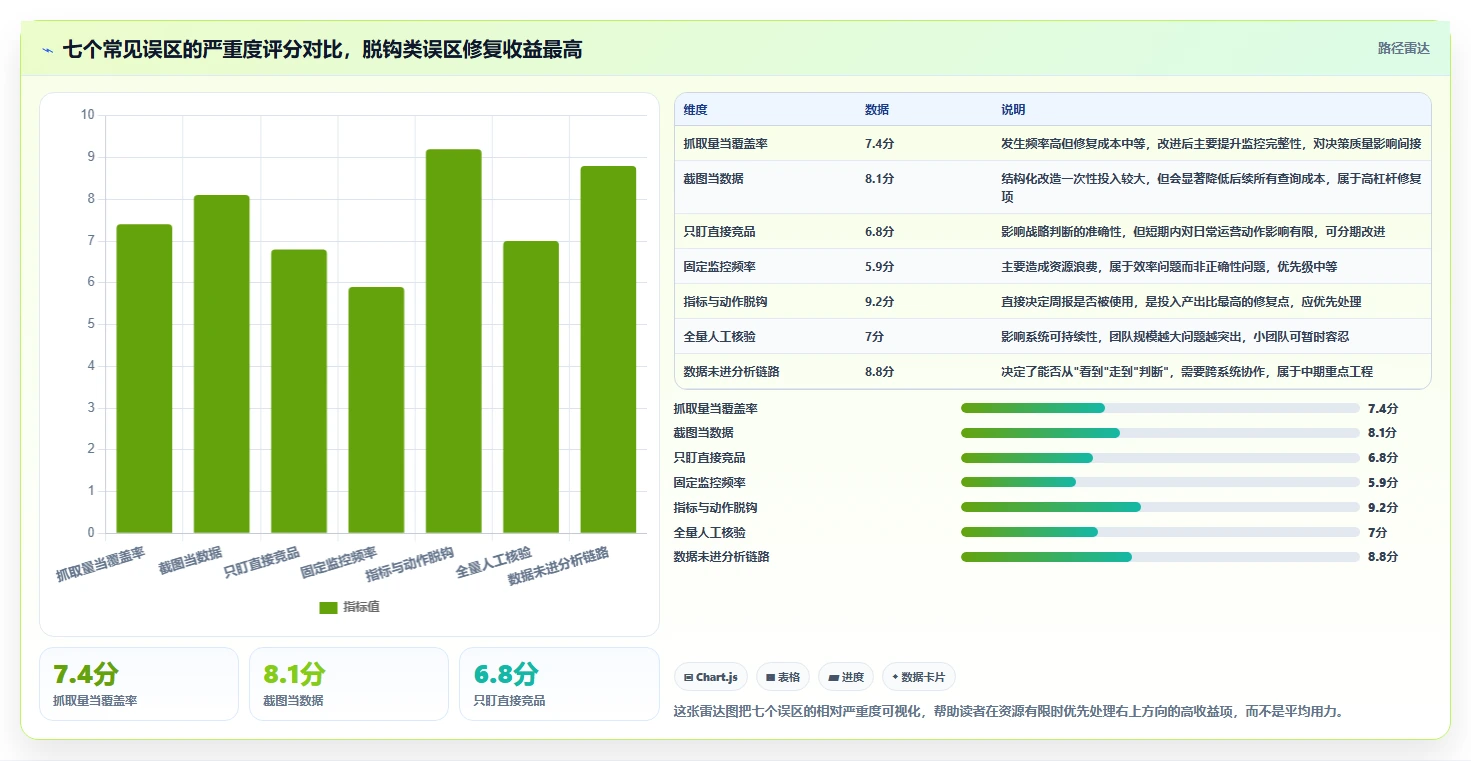Click the chart x-axis label 固定监控频率
Image resolution: width=1471 pixels, height=761 pixels.
tap(340, 563)
